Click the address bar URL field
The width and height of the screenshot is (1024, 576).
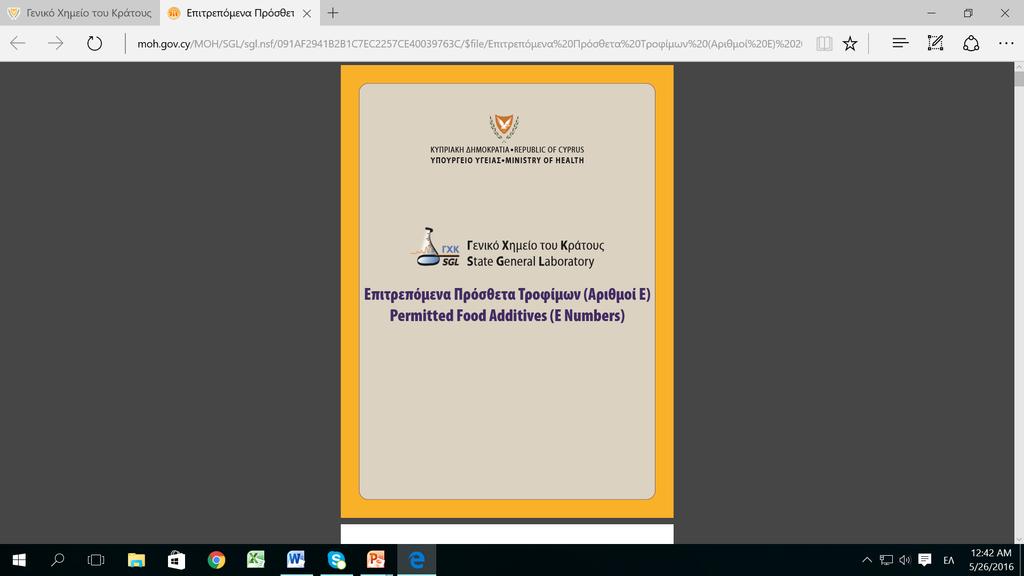[x=469, y=44]
